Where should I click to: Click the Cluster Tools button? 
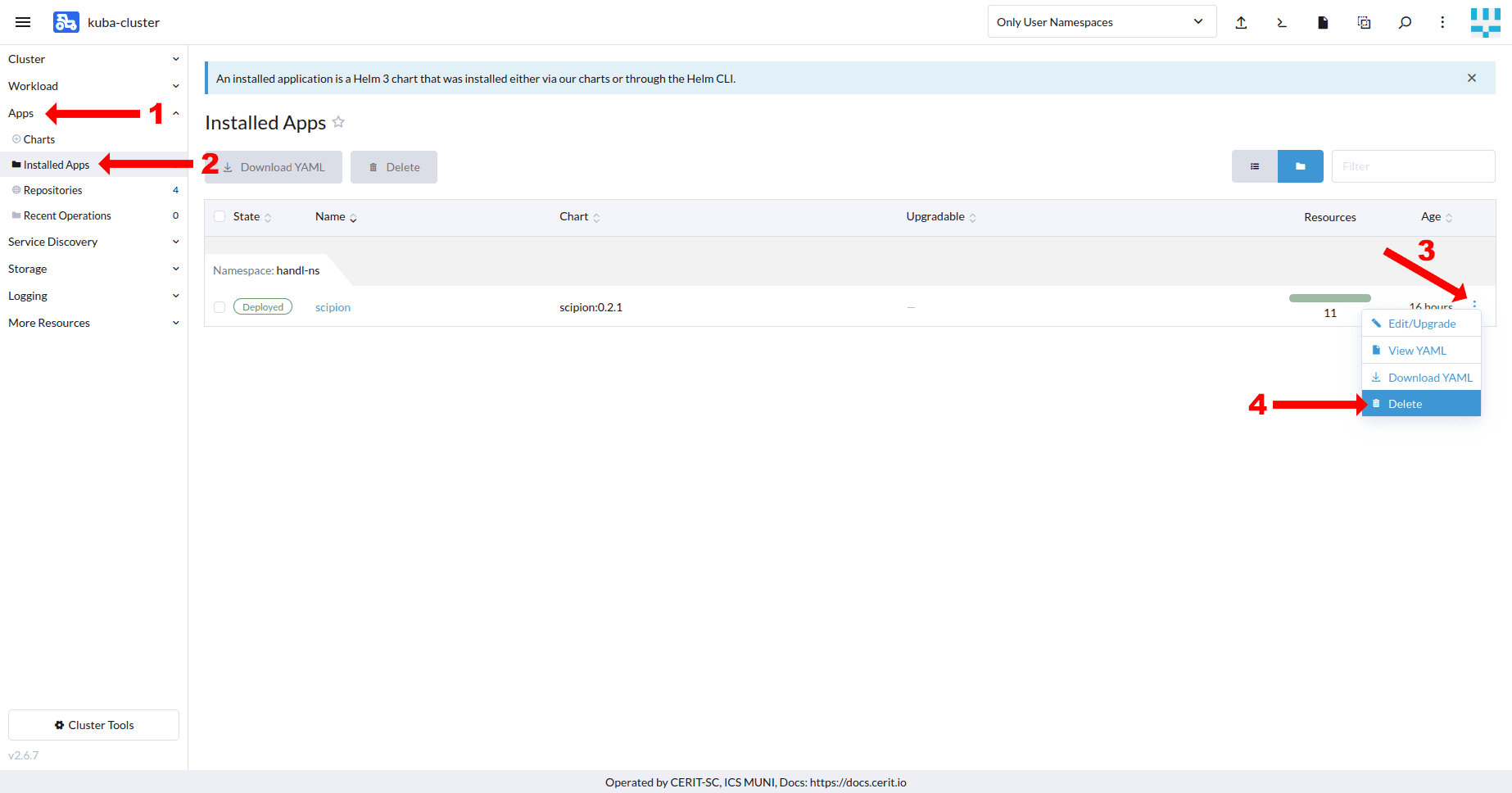(93, 725)
